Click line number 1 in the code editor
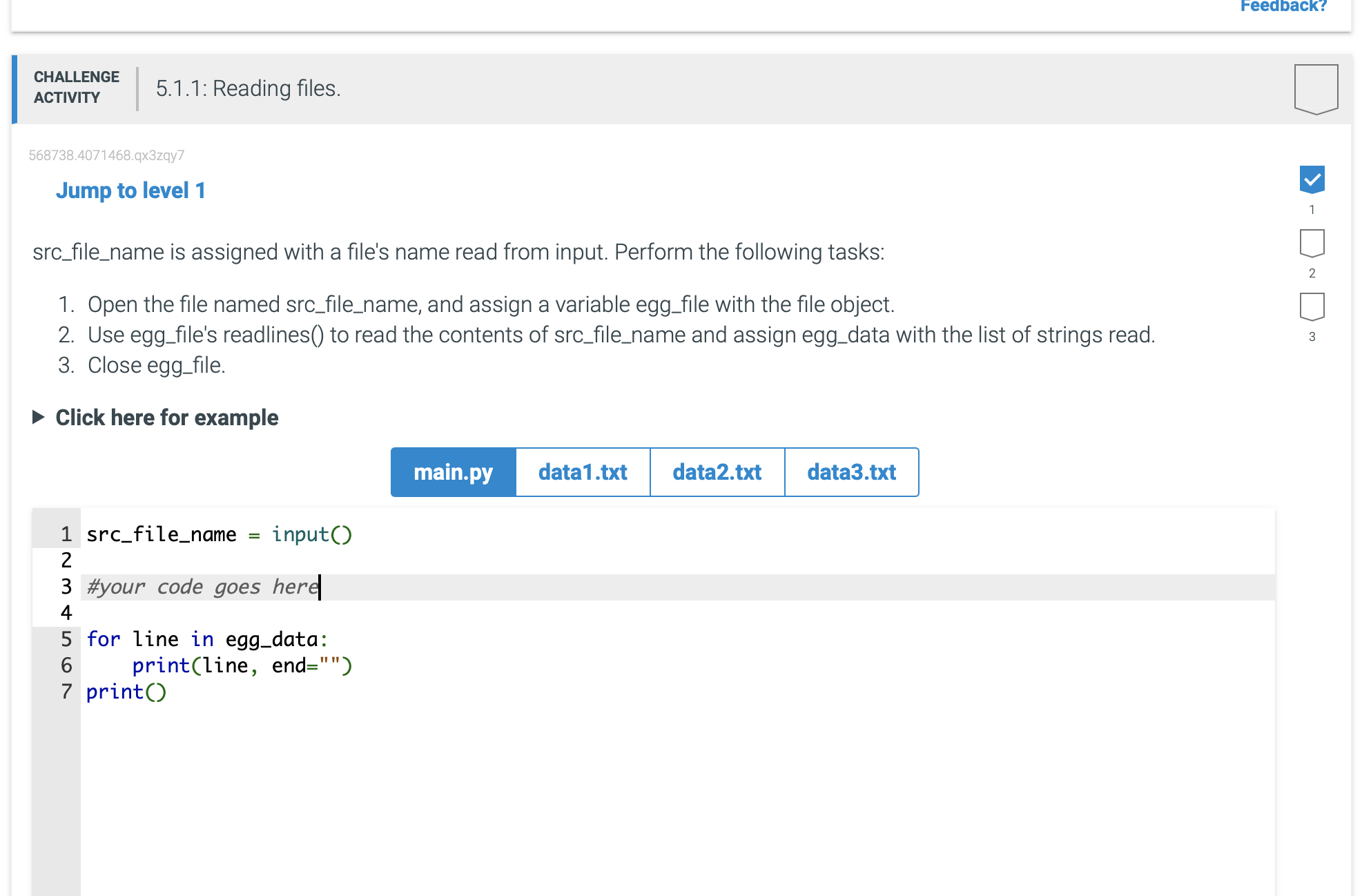The image size is (1371, 896). [66, 534]
